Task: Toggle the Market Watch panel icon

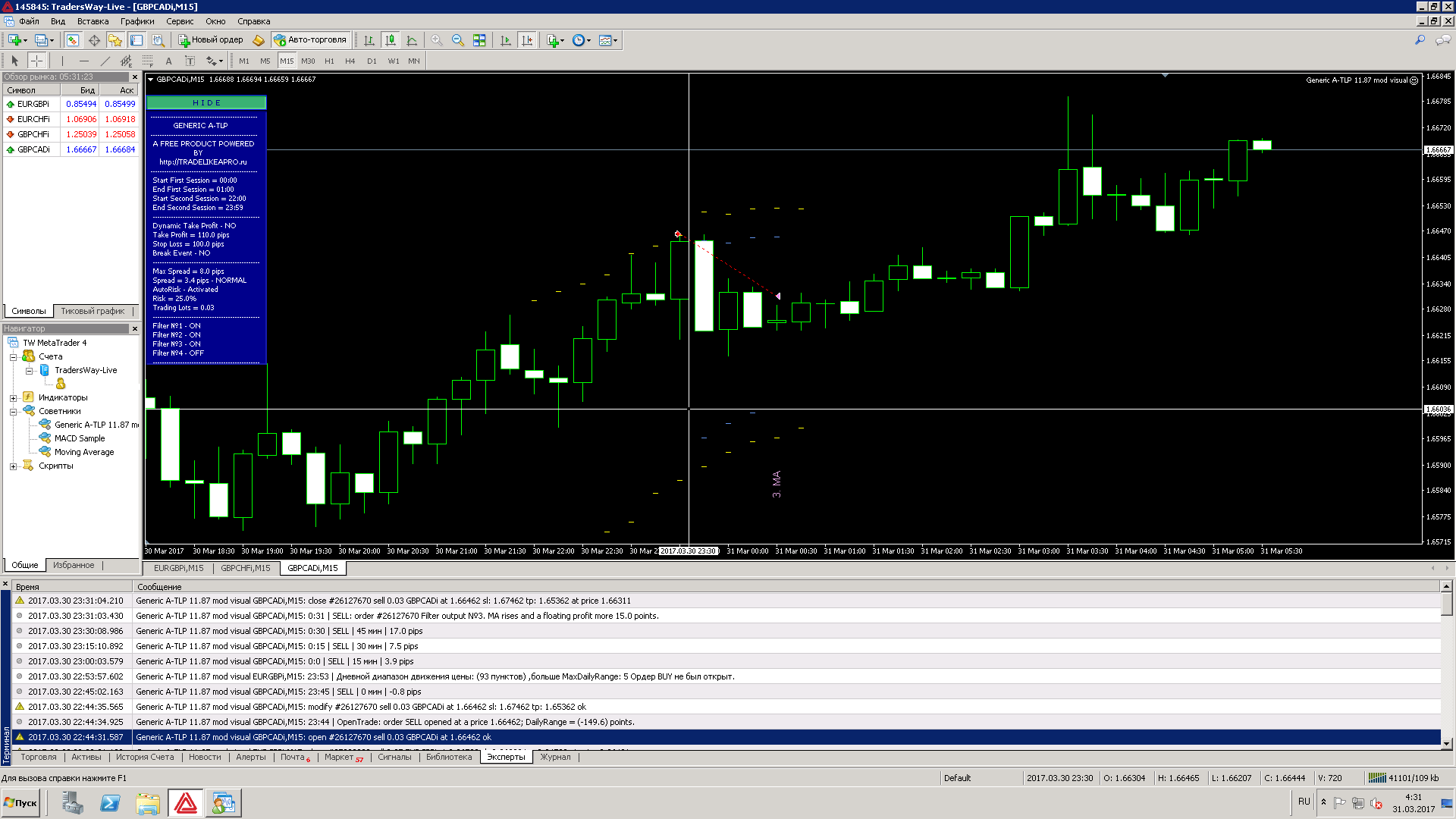Action: pos(73,40)
